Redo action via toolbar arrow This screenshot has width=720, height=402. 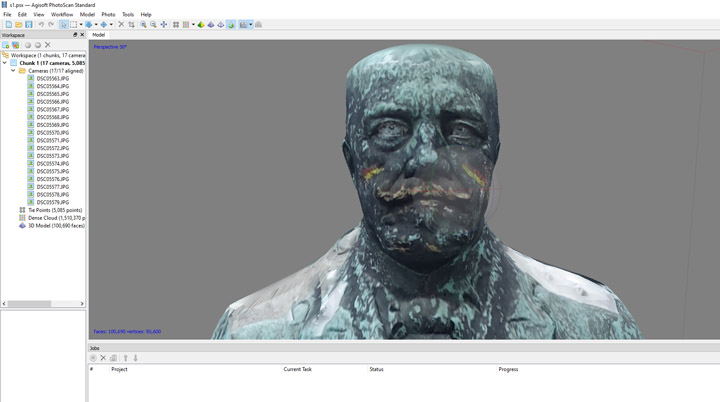click(51, 24)
